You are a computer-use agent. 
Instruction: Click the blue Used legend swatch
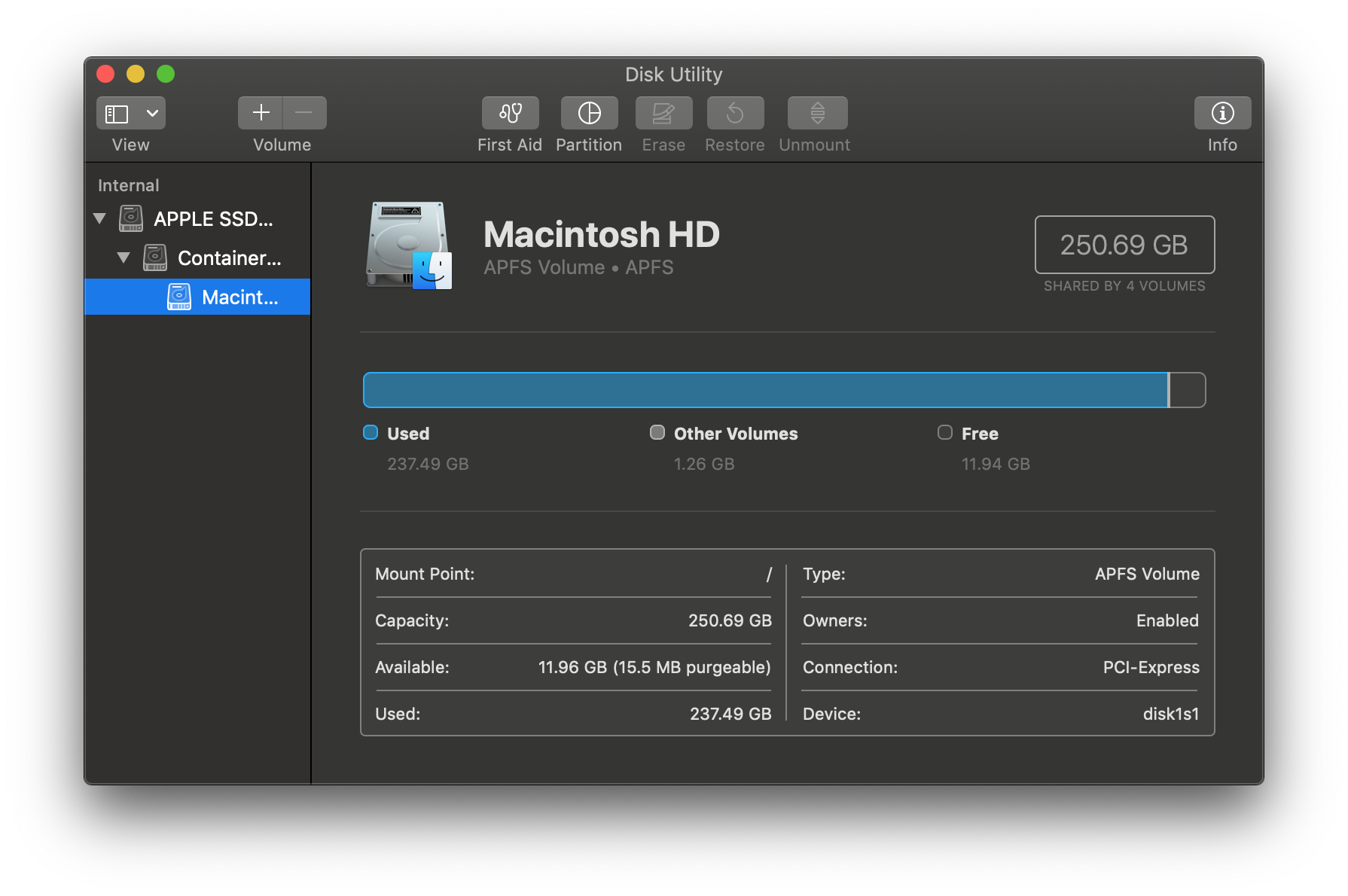(x=371, y=432)
